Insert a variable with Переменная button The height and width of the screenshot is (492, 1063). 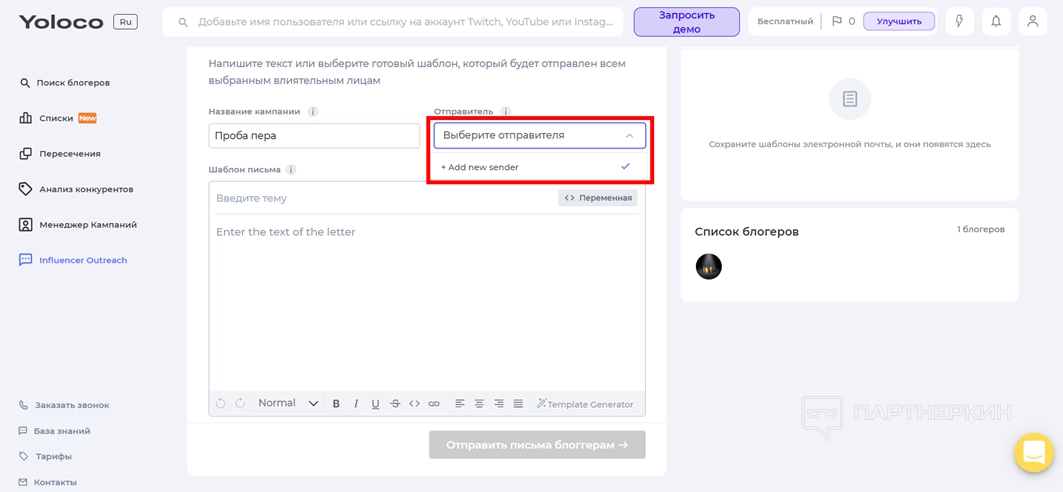pyautogui.click(x=598, y=198)
